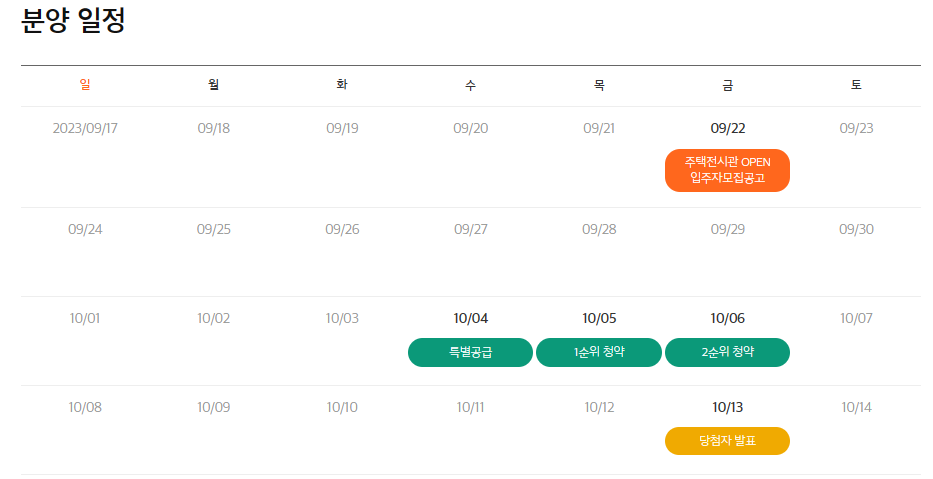Select the 2023/09/17 date cell
933x479 pixels.
85,128
